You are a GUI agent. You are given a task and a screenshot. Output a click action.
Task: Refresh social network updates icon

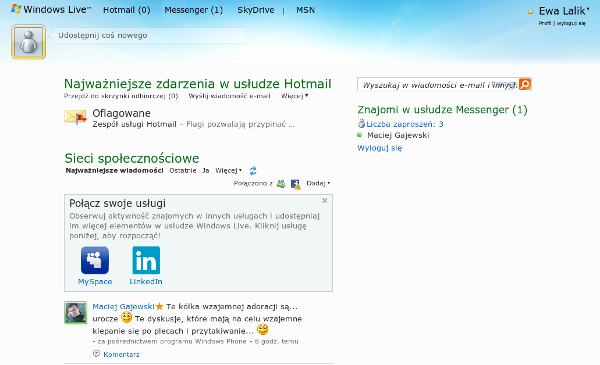(253, 171)
